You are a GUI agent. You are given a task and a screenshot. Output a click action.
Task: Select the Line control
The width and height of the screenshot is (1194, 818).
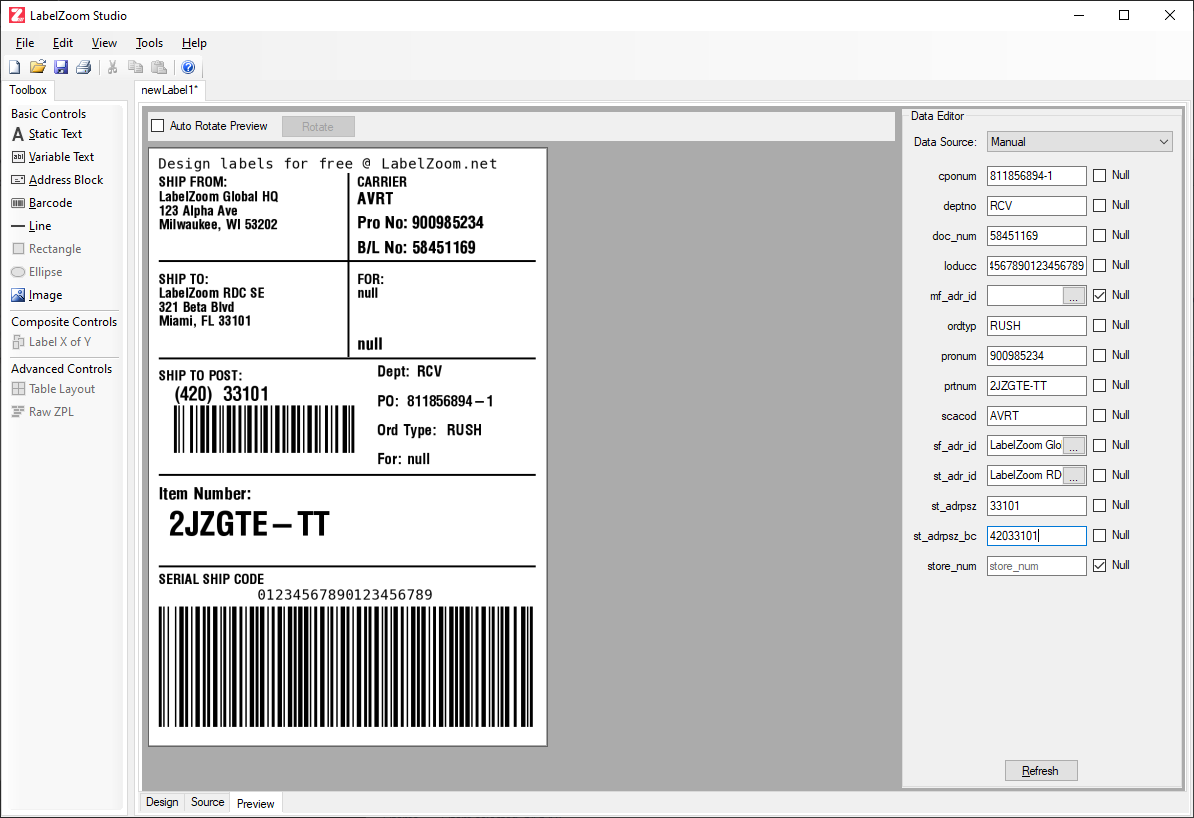[31, 226]
